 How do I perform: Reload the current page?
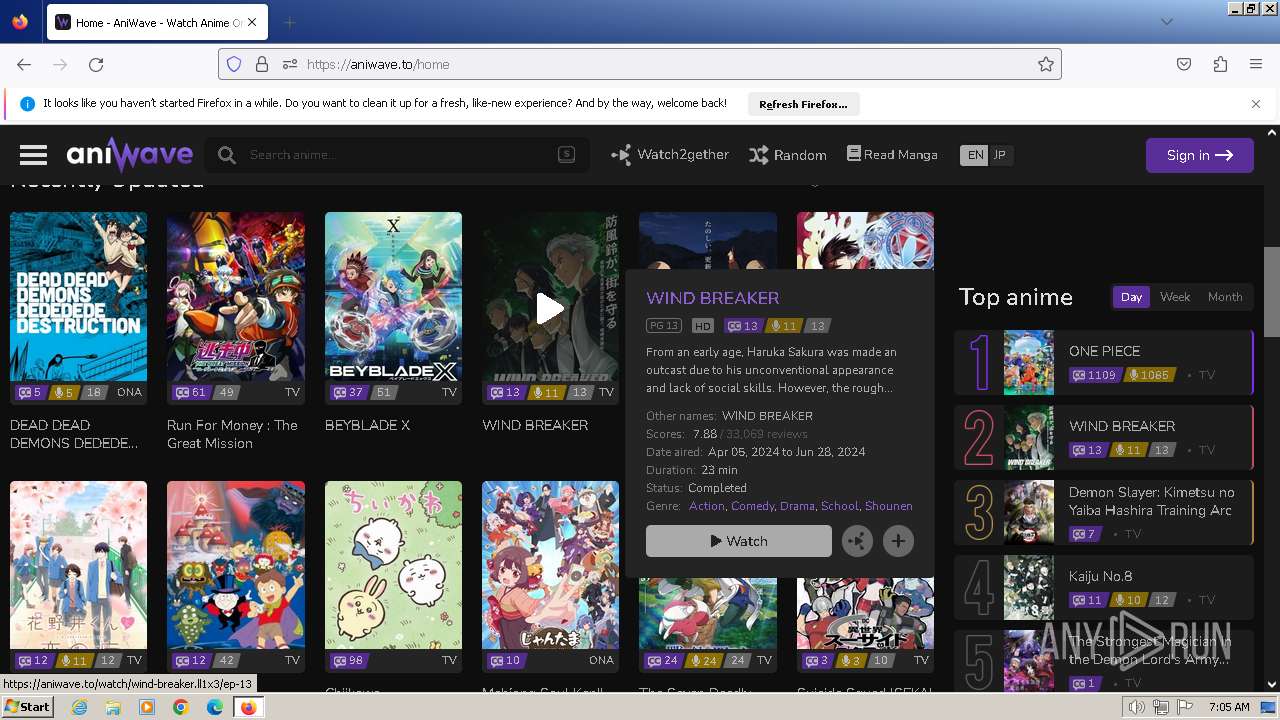[96, 64]
